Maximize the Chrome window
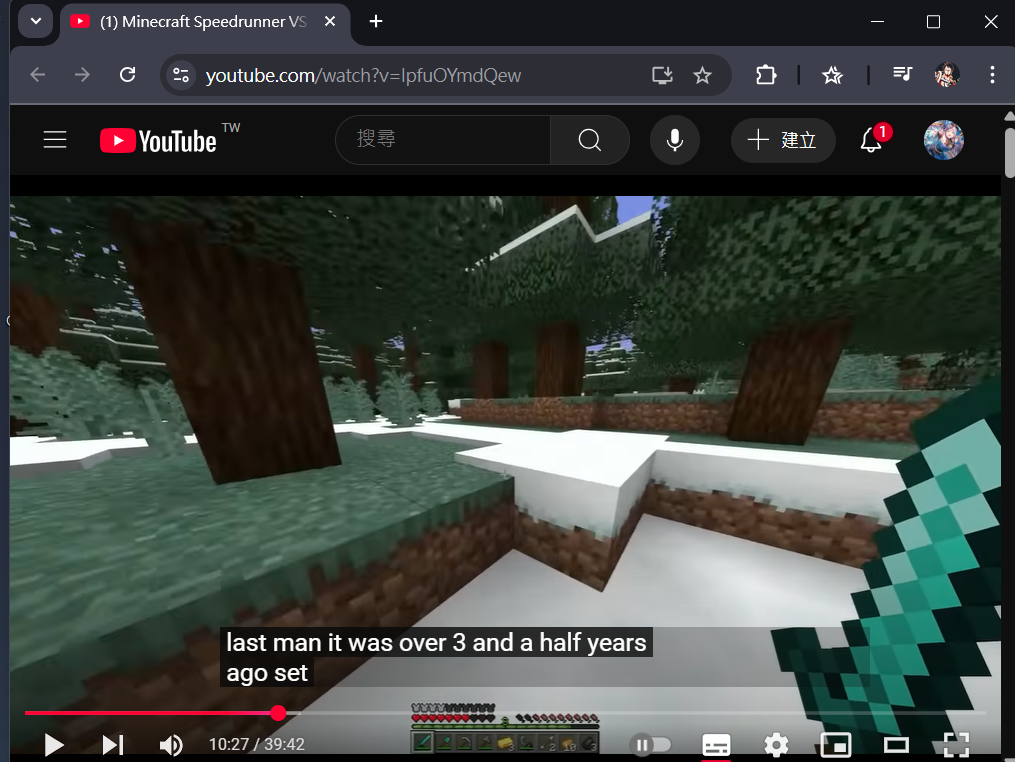This screenshot has width=1015, height=762. [933, 21]
